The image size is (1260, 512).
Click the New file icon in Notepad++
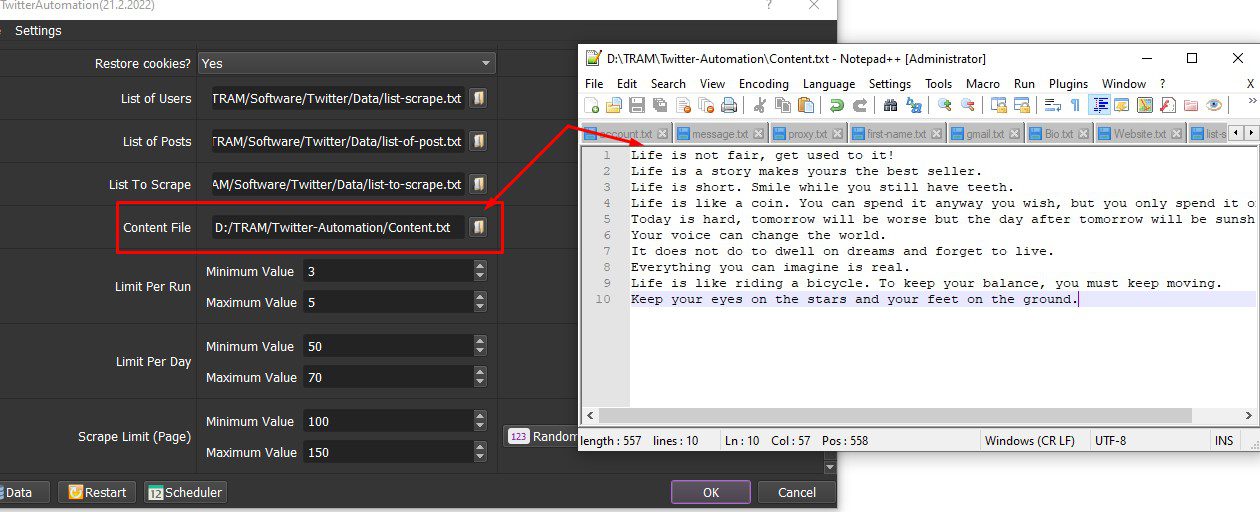[592, 105]
